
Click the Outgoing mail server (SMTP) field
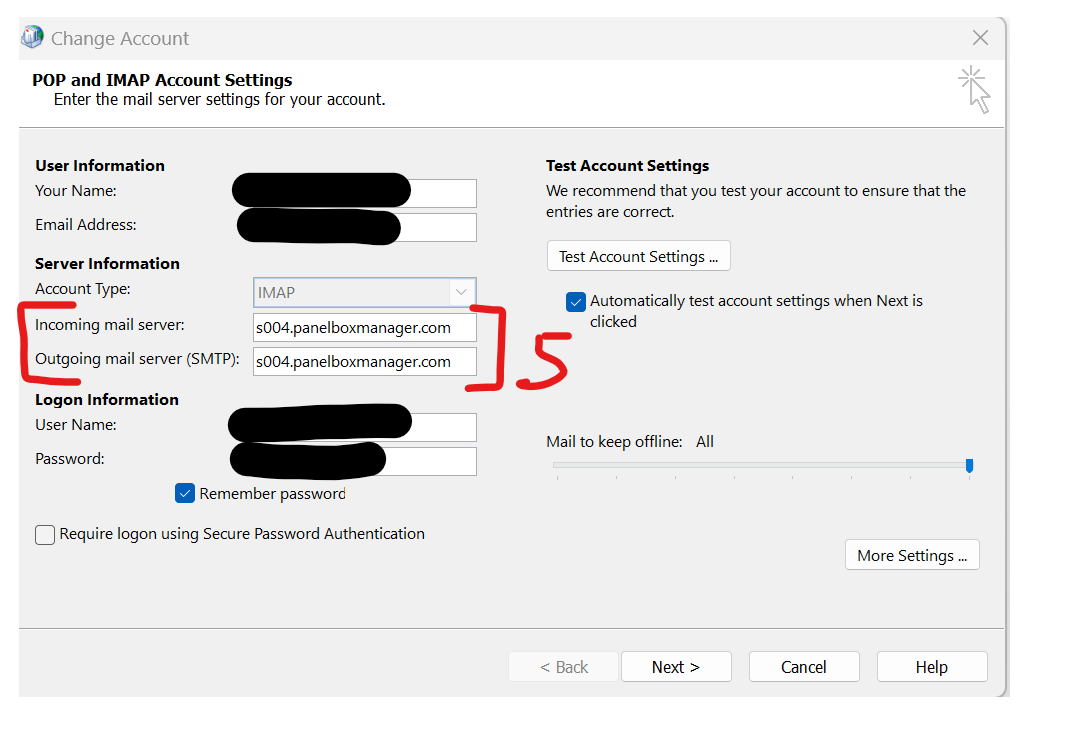point(364,362)
